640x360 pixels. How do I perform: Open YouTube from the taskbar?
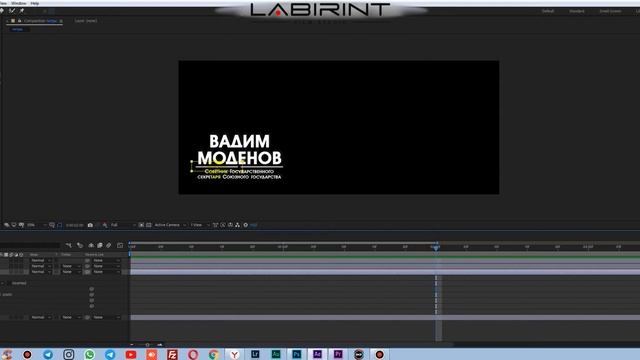pyautogui.click(x=131, y=354)
